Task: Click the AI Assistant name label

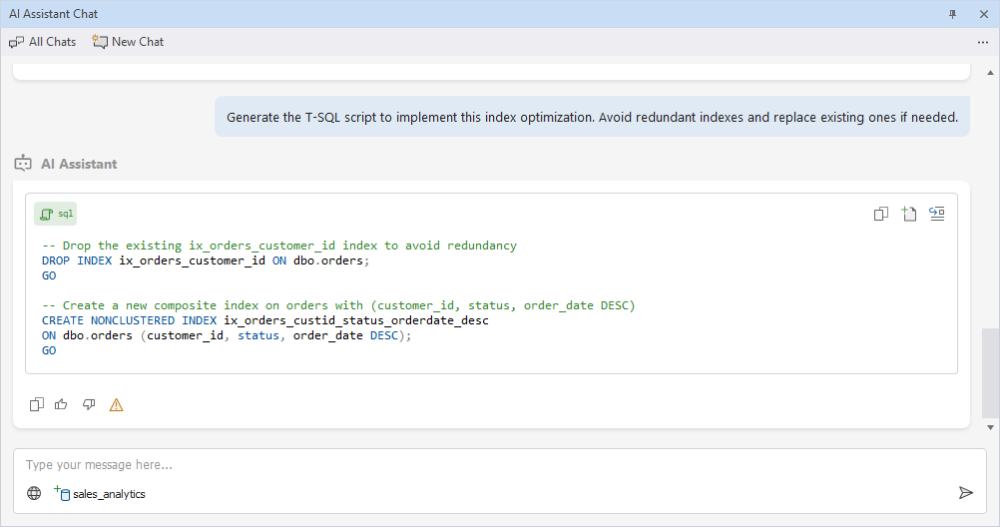Action: point(79,164)
